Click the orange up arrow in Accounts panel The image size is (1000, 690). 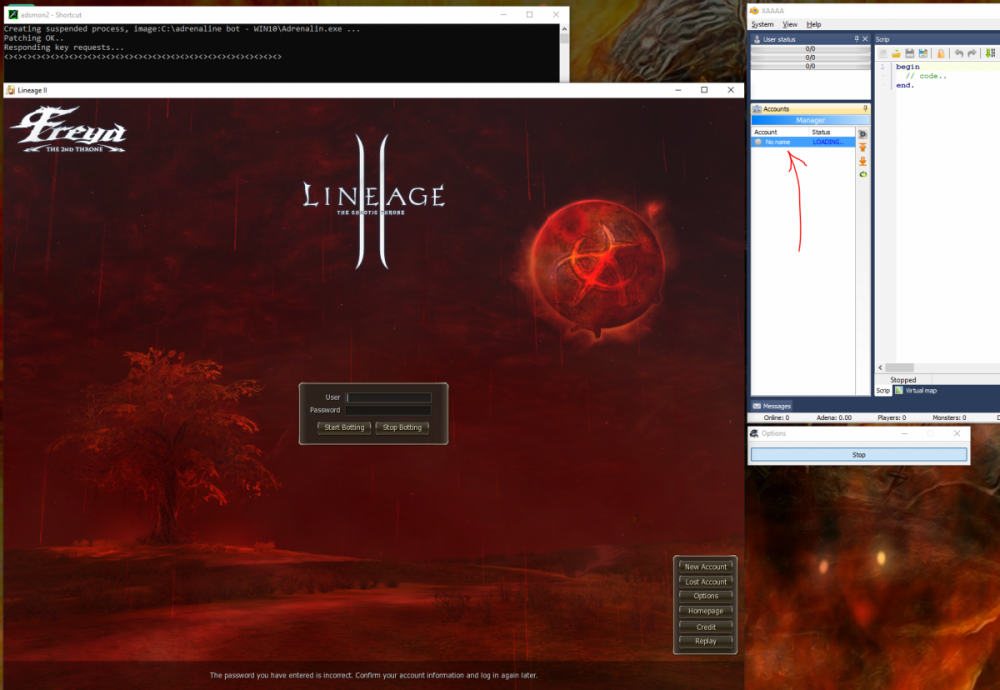(x=863, y=147)
